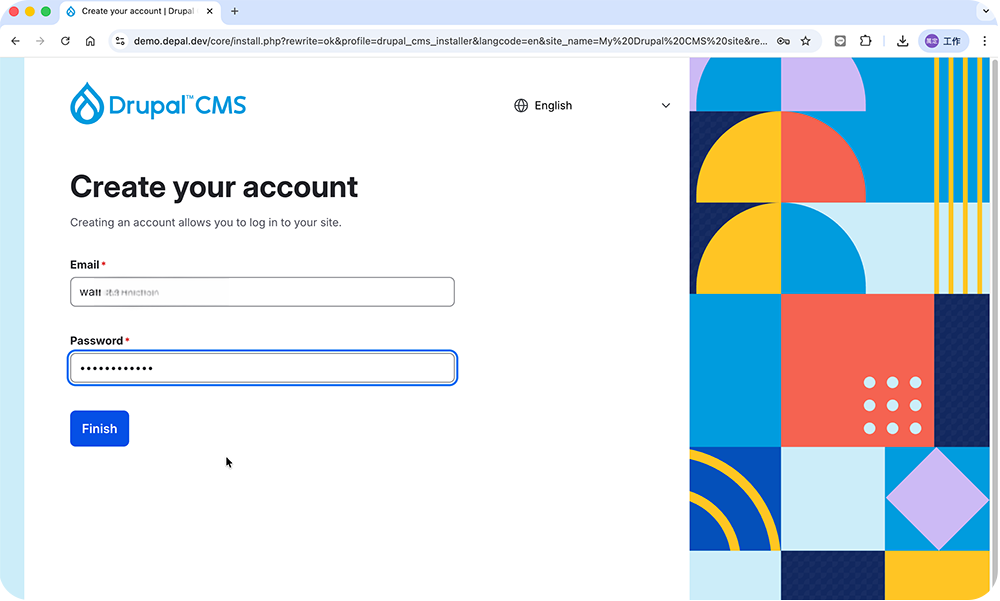Screen dimensions: 1000x601
Task: Bookmark this page with star icon
Action: pos(805,41)
